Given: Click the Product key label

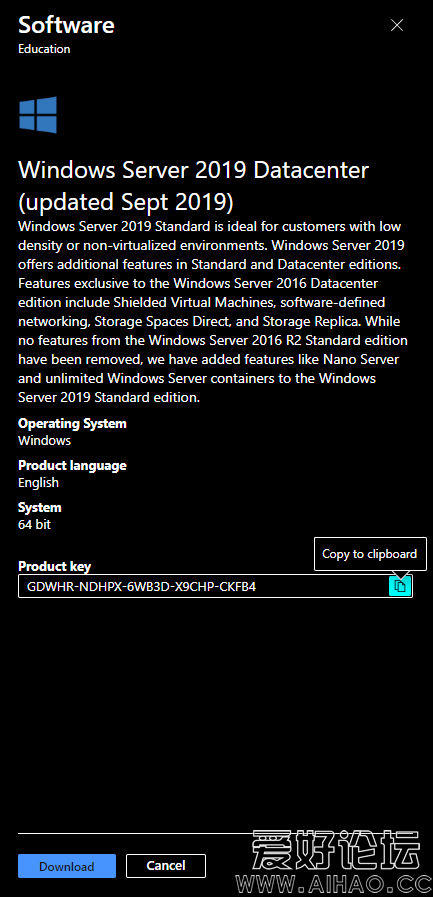Looking at the screenshot, I should 54,566.
